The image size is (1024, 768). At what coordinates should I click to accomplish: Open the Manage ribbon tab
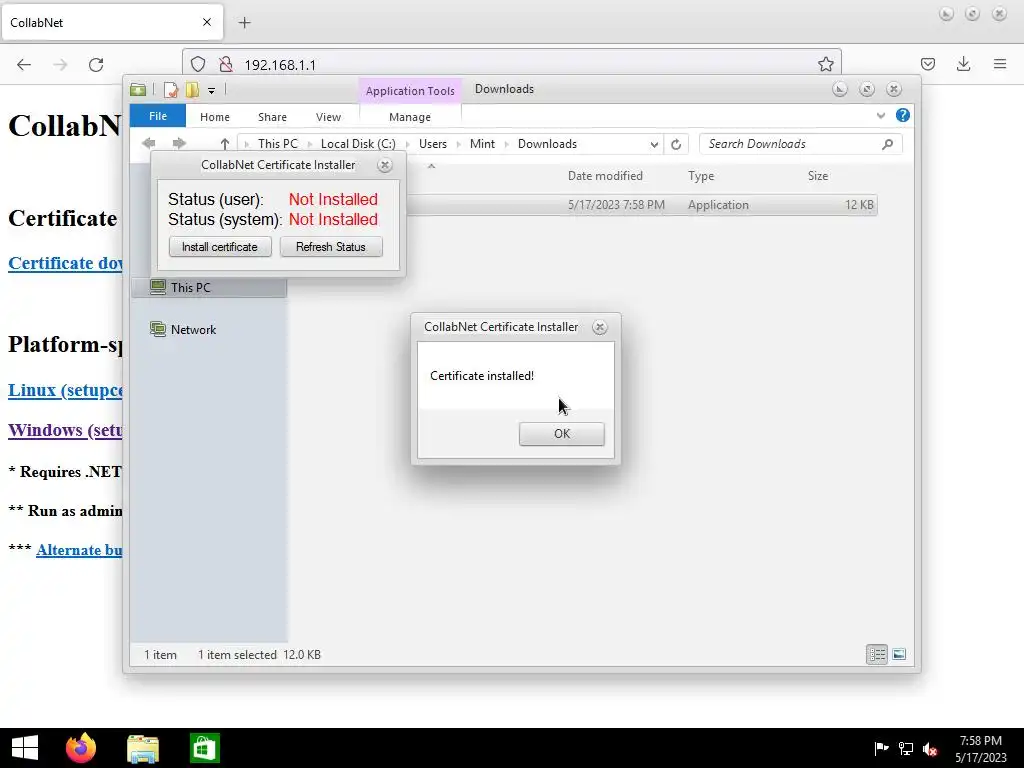pos(409,117)
